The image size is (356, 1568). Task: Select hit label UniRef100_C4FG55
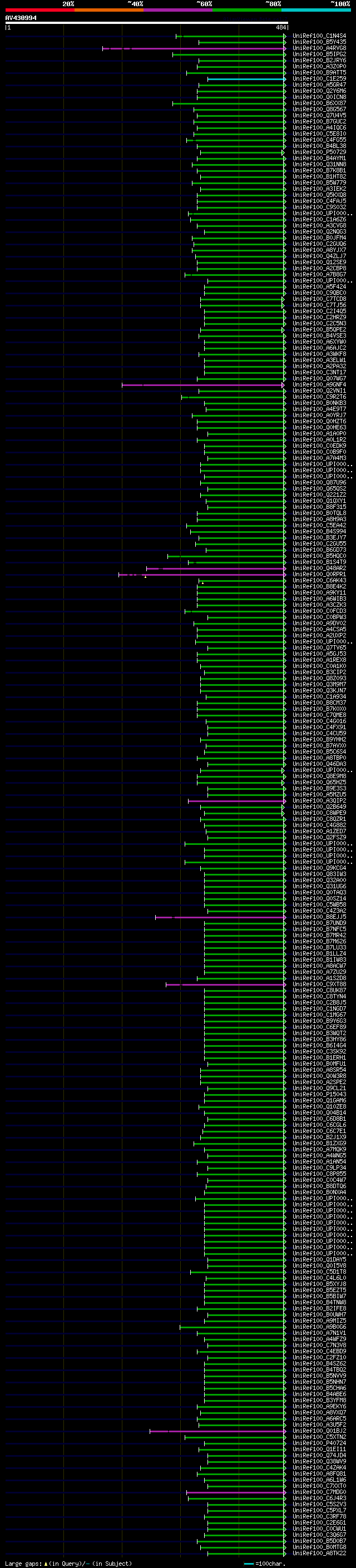pos(319,140)
